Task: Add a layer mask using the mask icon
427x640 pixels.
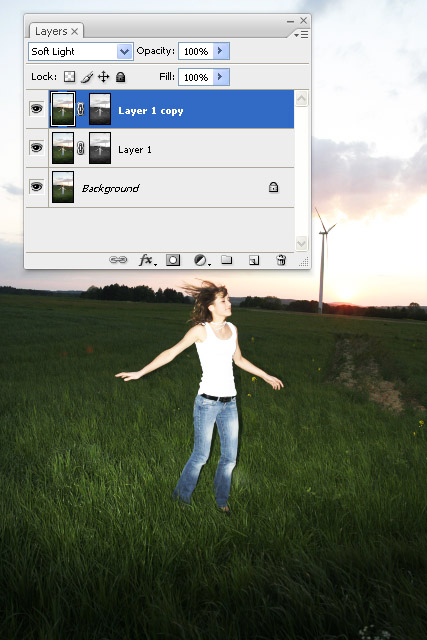Action: pos(173,260)
